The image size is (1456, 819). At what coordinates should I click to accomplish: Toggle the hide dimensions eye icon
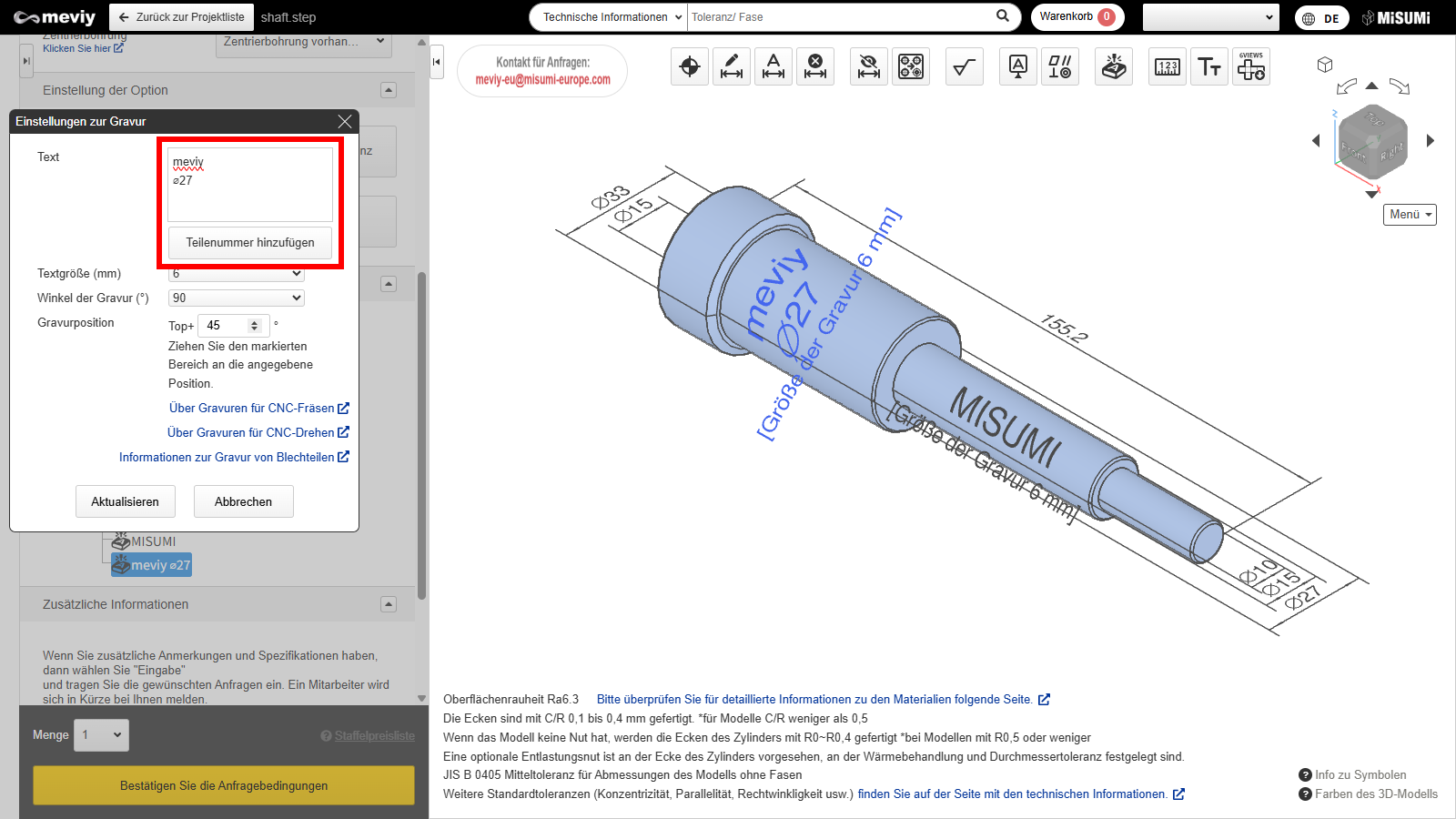pyautogui.click(x=869, y=66)
